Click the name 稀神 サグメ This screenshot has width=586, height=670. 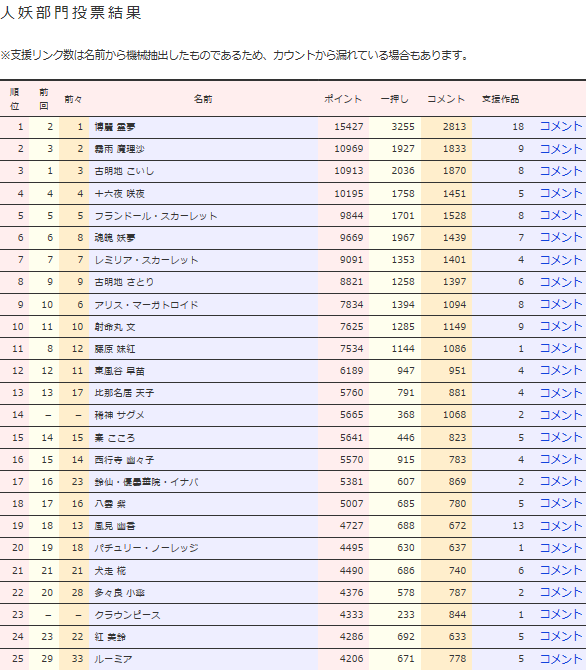coord(119,415)
